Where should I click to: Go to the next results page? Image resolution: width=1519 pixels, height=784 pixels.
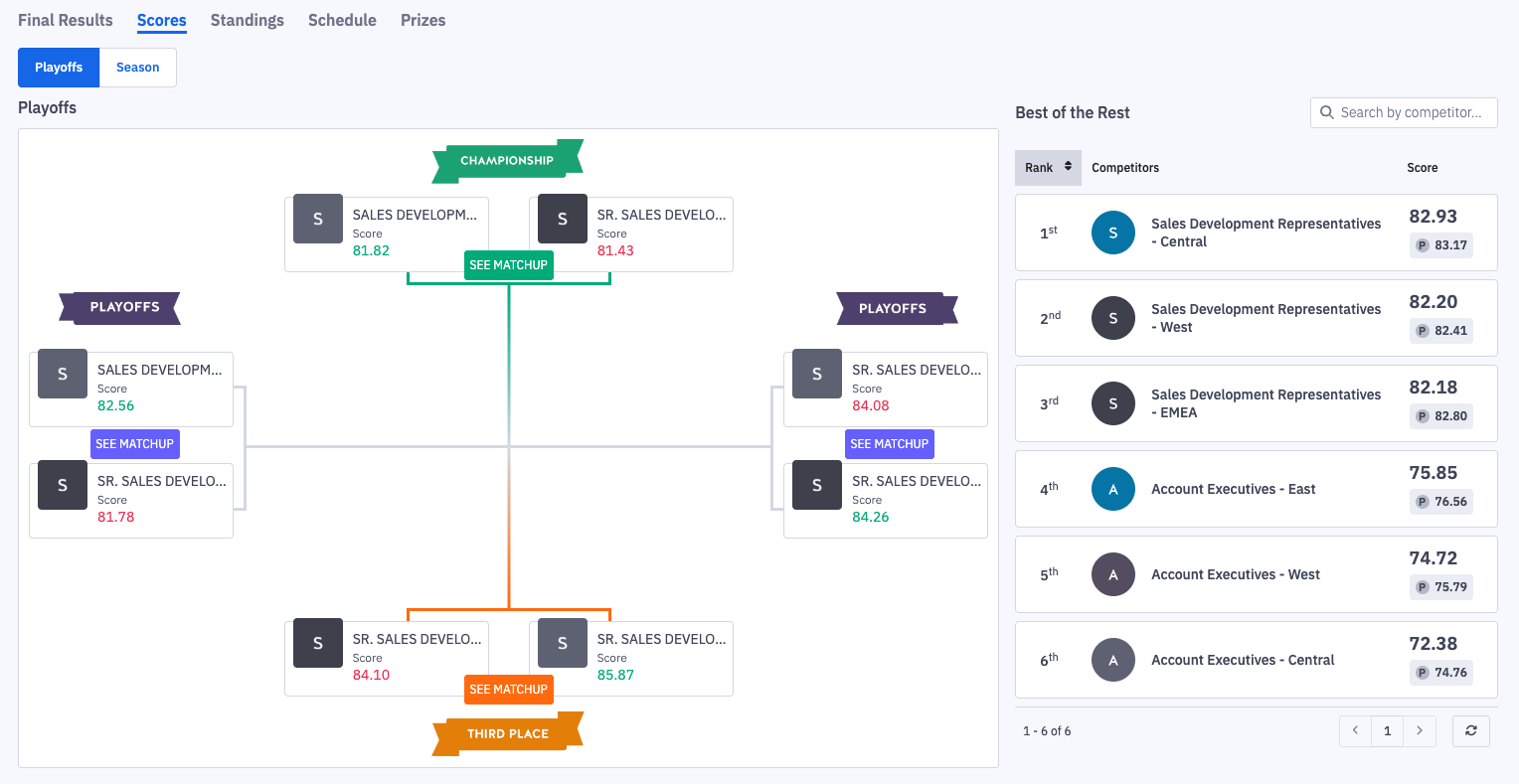(1420, 731)
